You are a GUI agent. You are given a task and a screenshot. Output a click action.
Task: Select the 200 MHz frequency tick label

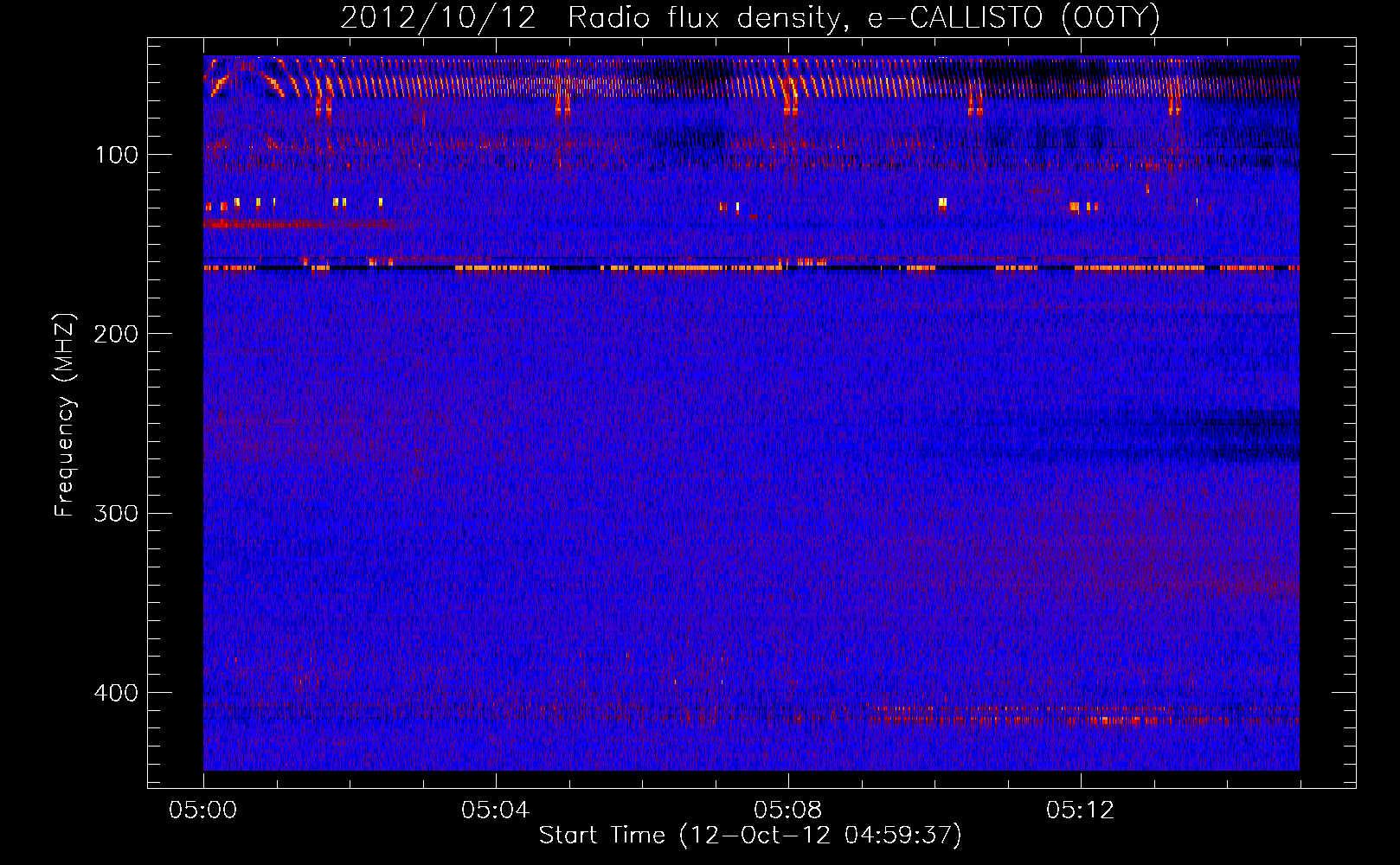(115, 334)
